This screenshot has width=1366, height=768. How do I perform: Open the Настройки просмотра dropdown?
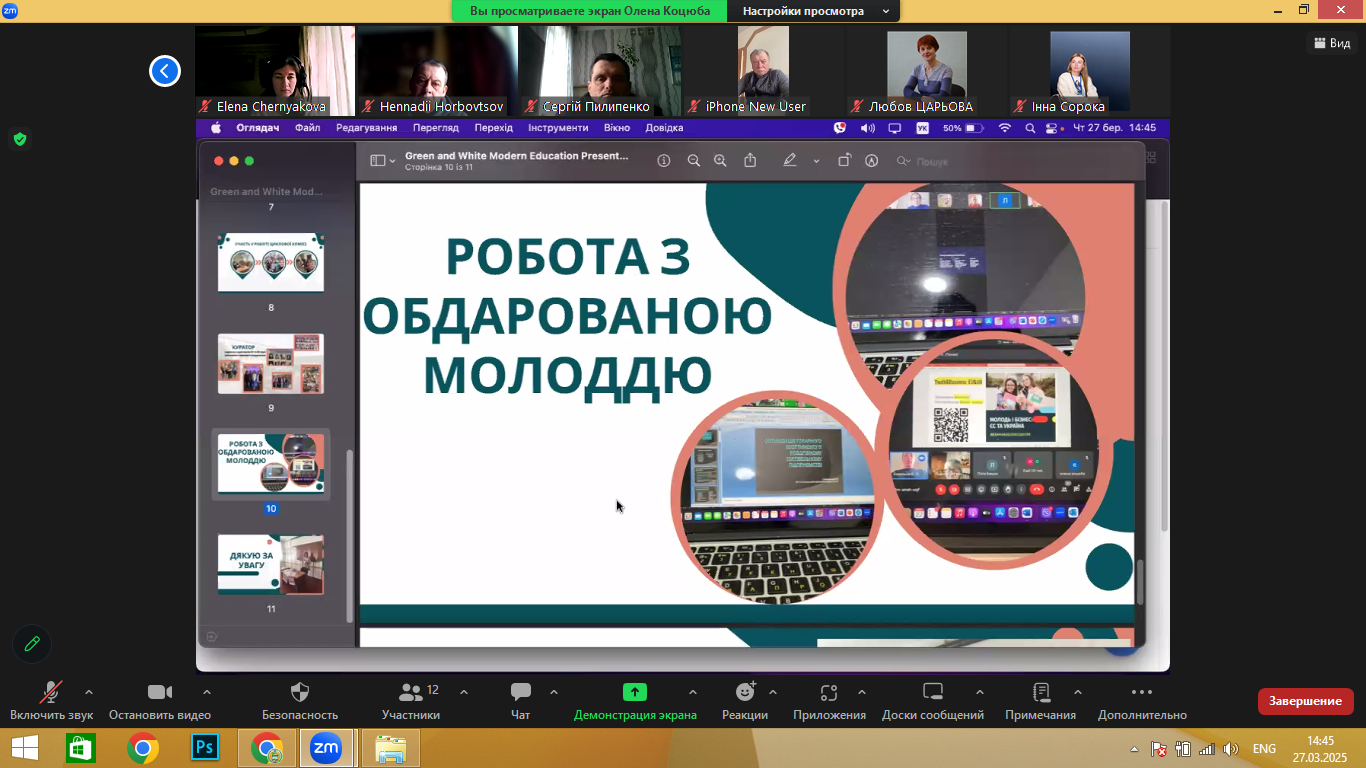pos(814,11)
